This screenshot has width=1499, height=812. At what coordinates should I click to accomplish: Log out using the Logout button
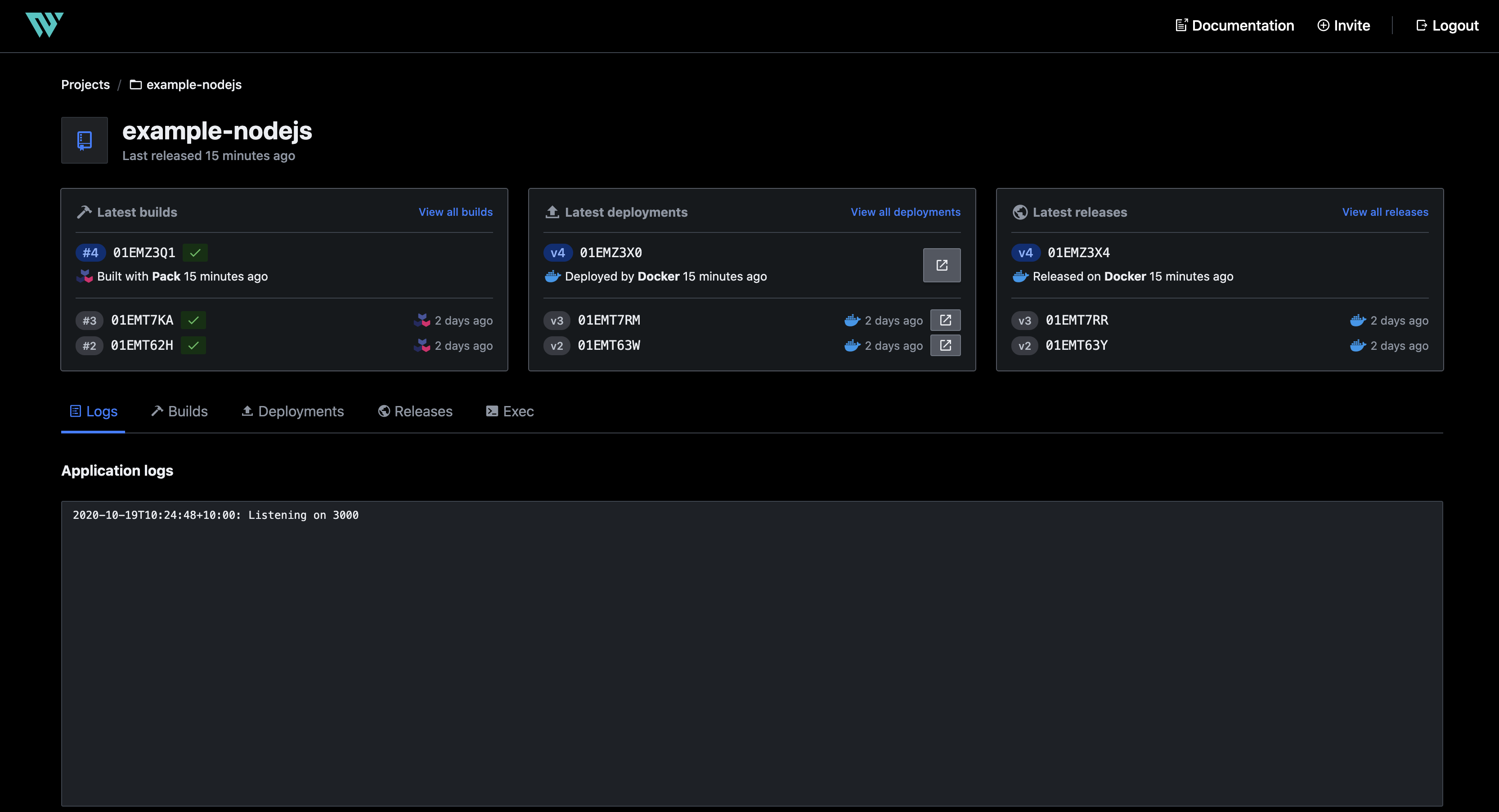click(1447, 26)
